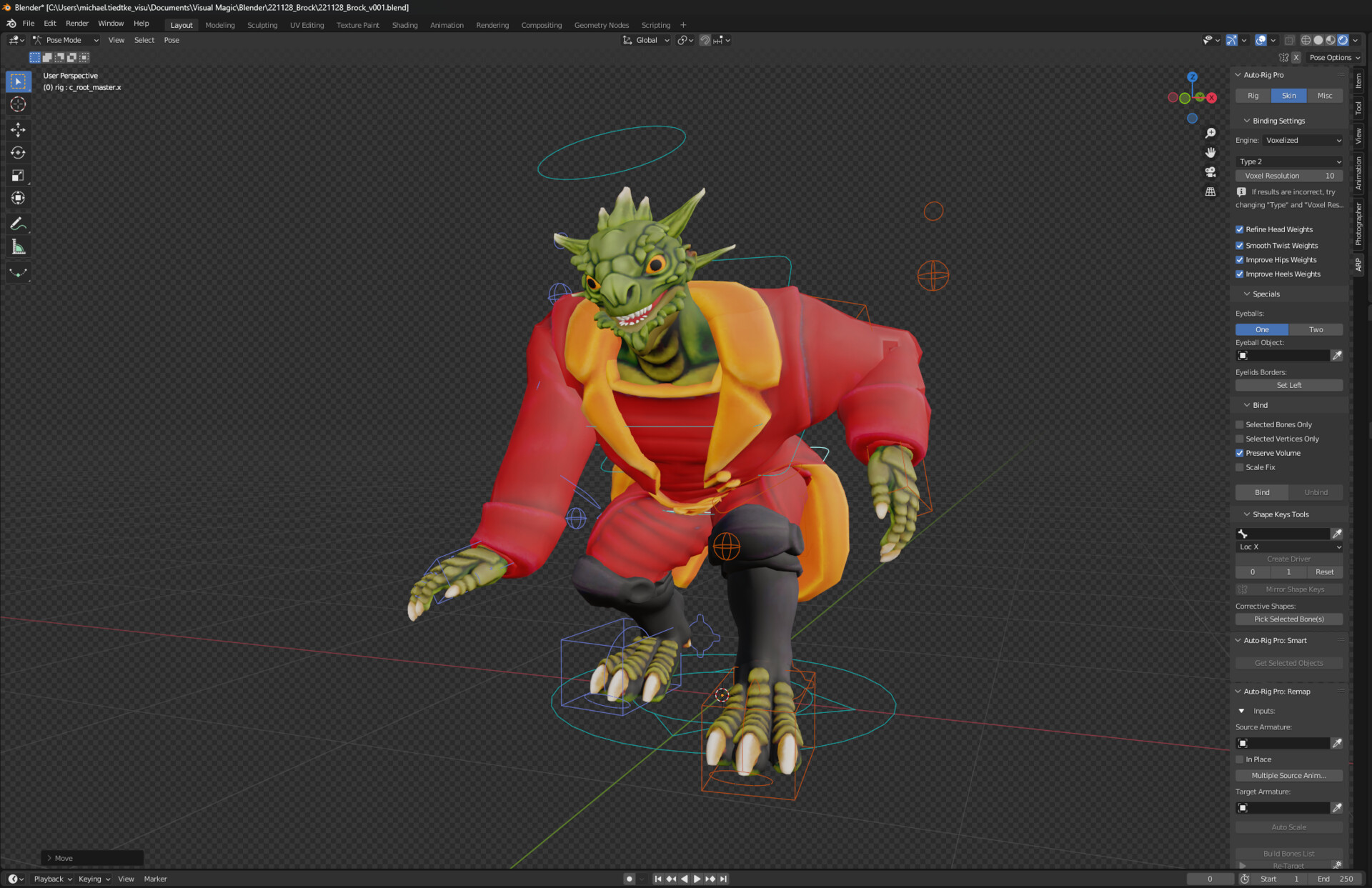Enable Material Preview viewport shading
The image size is (1372, 888).
(x=1329, y=40)
